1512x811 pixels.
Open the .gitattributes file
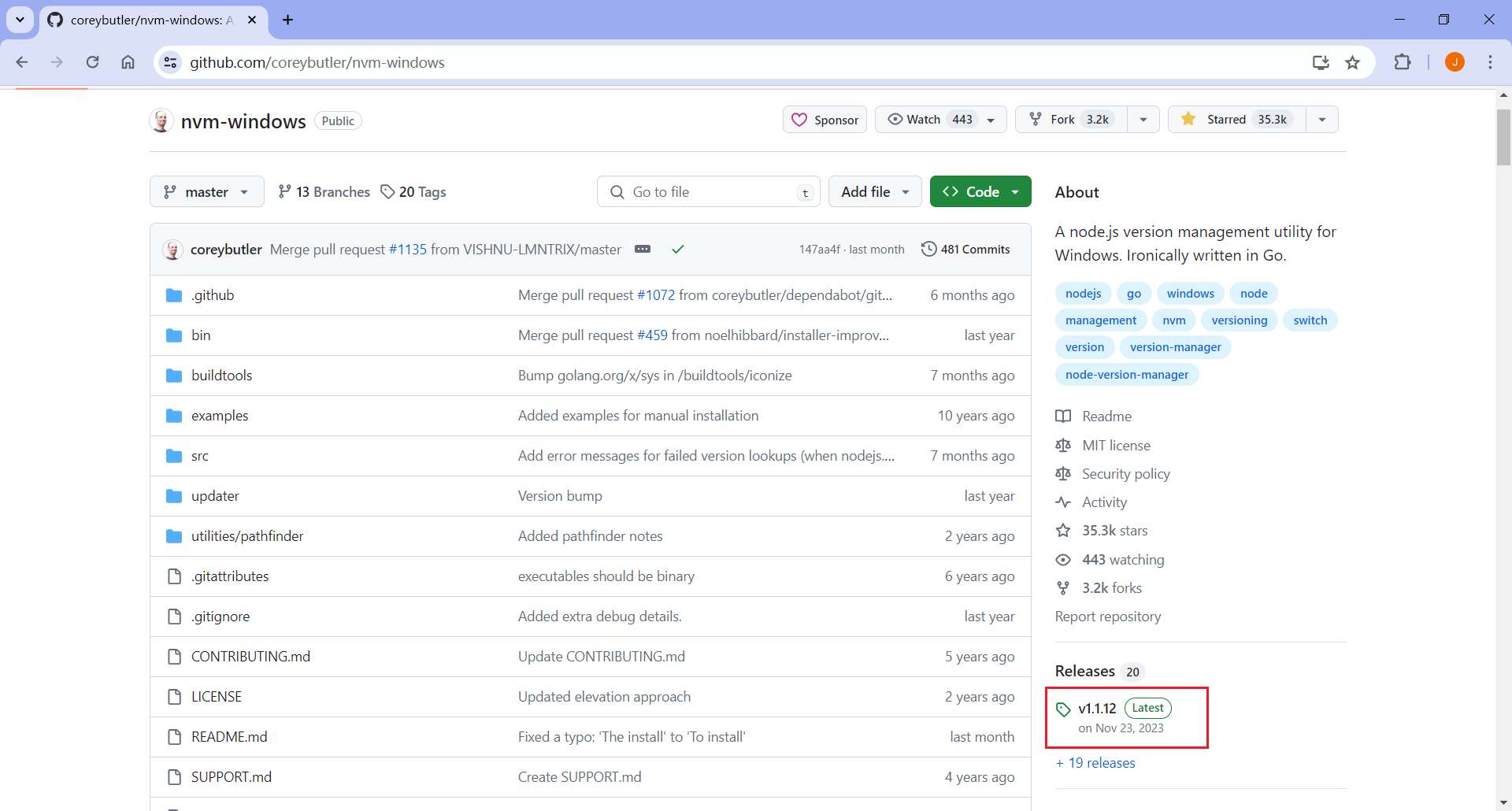[230, 576]
